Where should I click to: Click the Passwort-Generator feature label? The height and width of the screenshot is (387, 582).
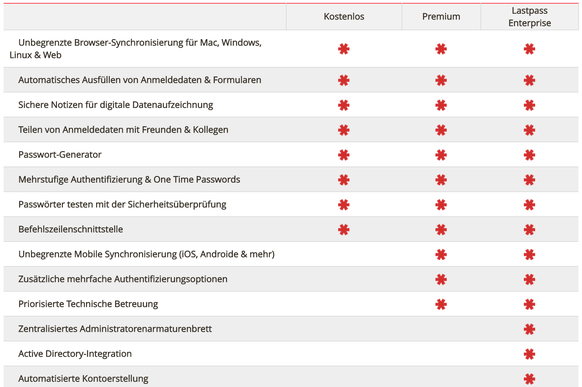click(x=60, y=155)
